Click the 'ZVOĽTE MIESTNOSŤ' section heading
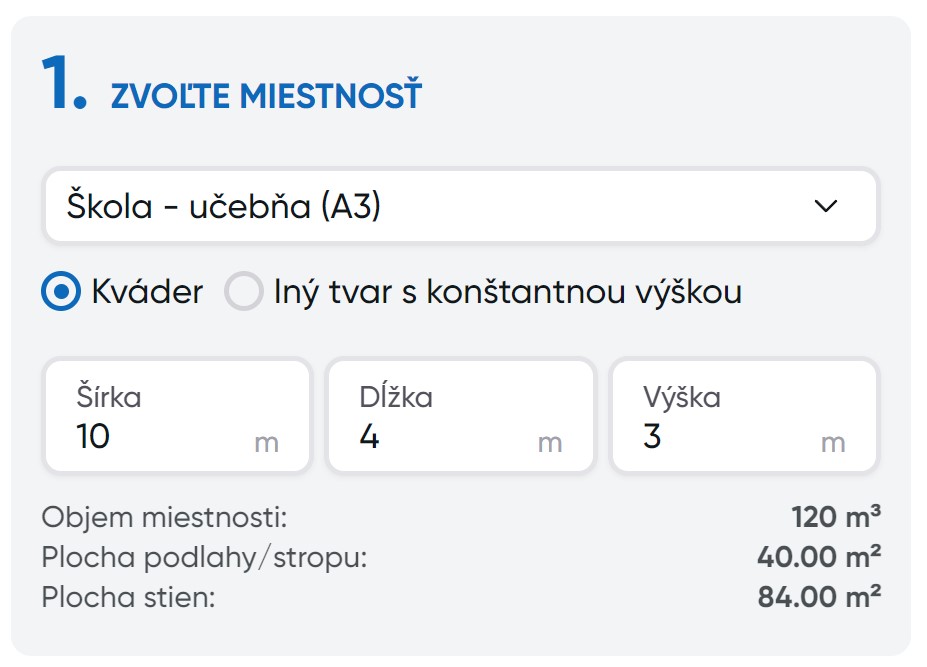Viewport: 927px width, 667px height. 266,97
